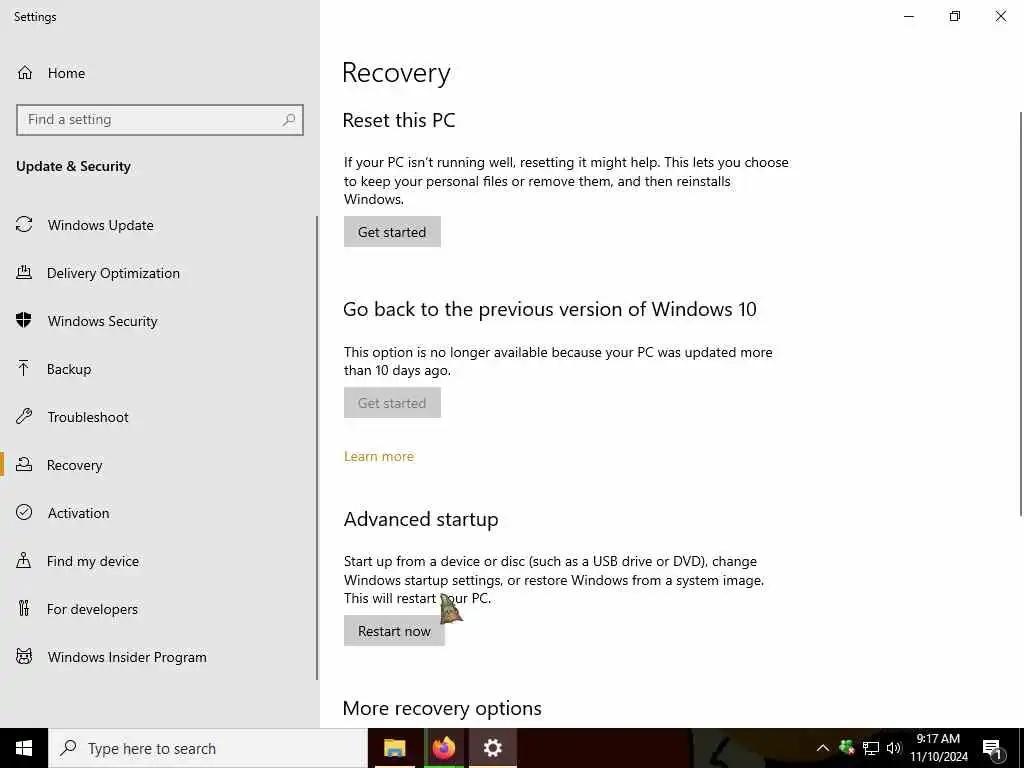Viewport: 1024px width, 768px height.
Task: Open the Windows Update label
Action: [x=101, y=225]
